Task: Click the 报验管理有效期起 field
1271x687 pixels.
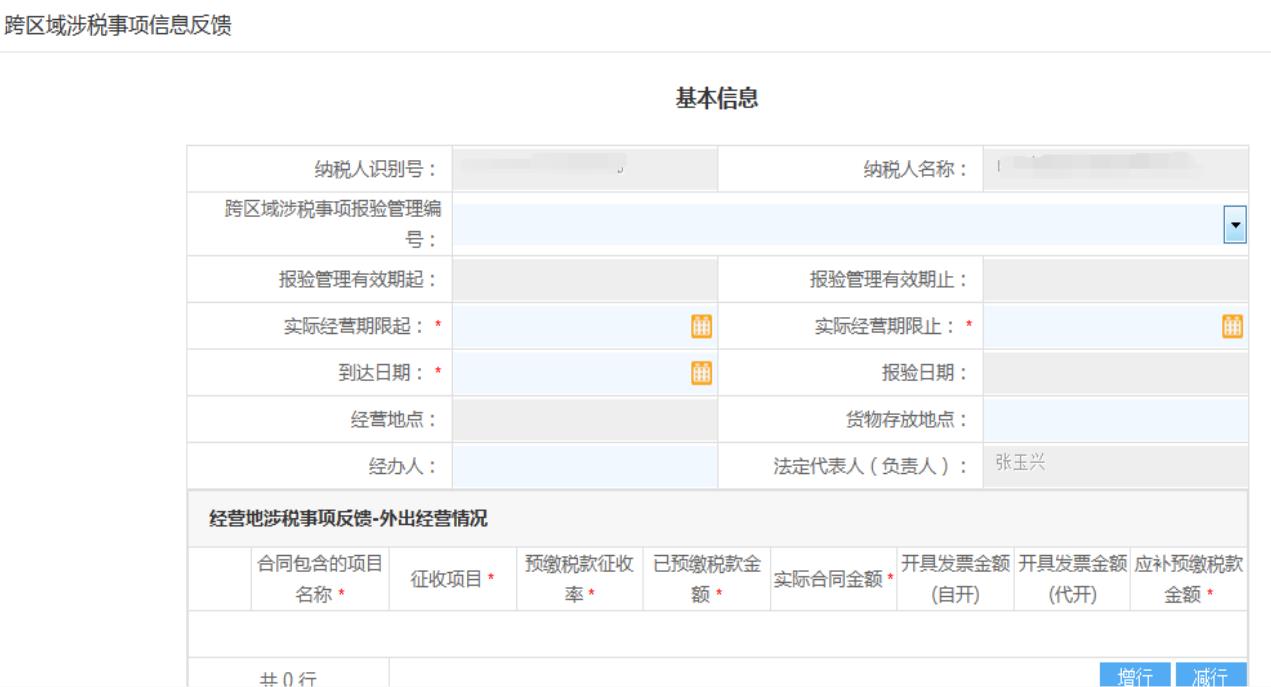Action: coord(585,279)
